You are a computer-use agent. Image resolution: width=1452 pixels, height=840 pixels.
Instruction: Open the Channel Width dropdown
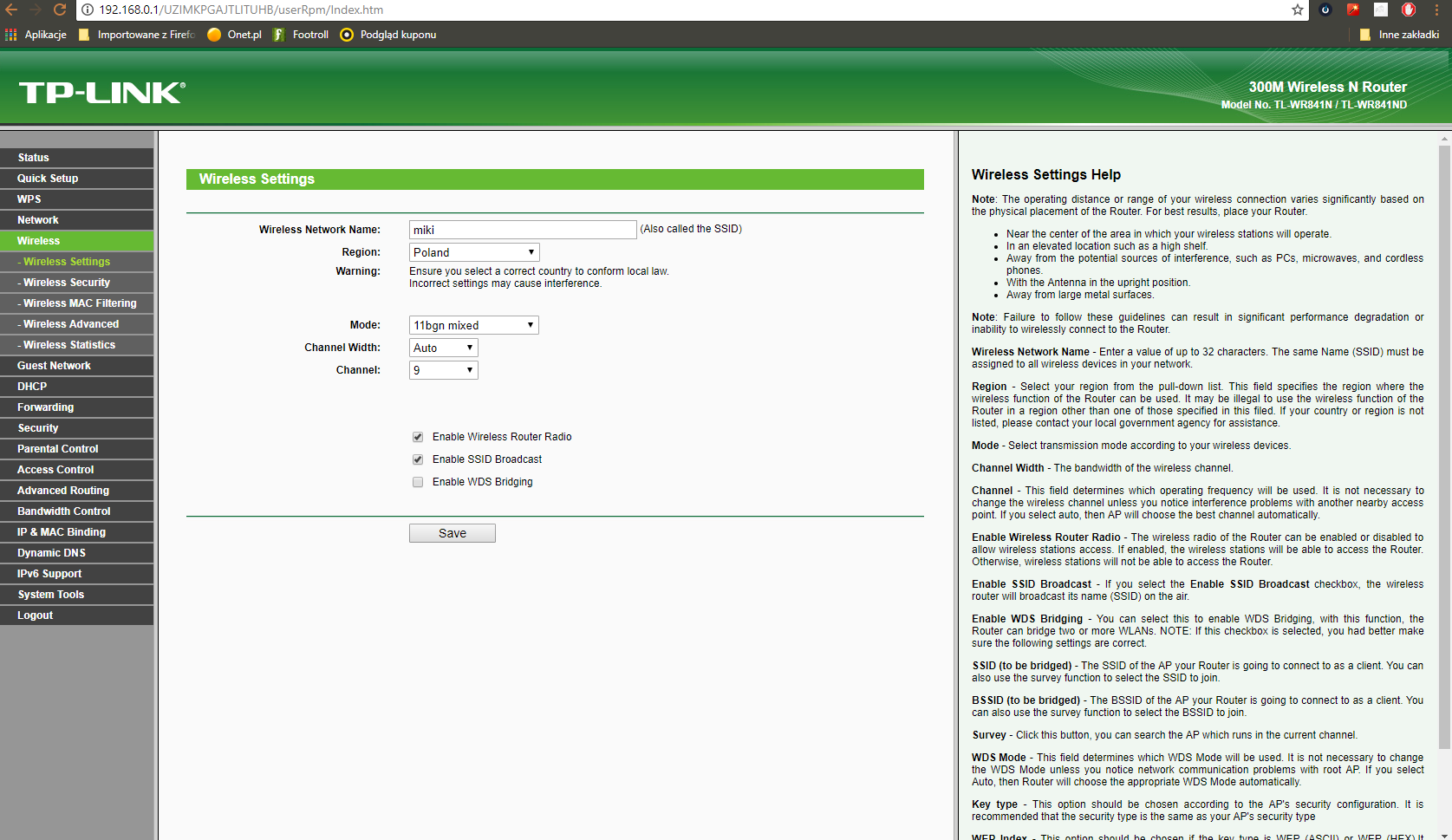tap(443, 348)
